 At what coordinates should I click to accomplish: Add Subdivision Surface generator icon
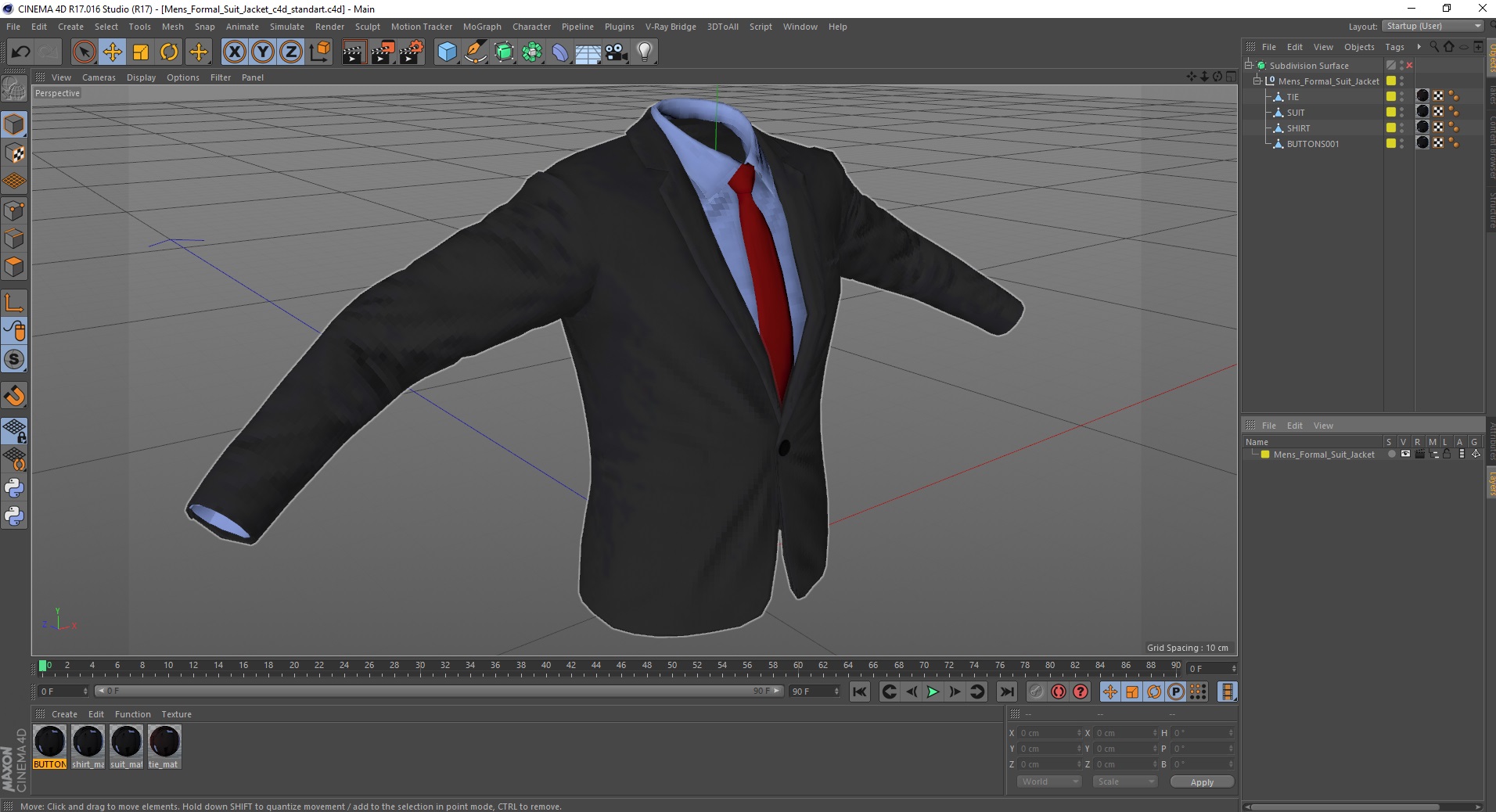(504, 52)
